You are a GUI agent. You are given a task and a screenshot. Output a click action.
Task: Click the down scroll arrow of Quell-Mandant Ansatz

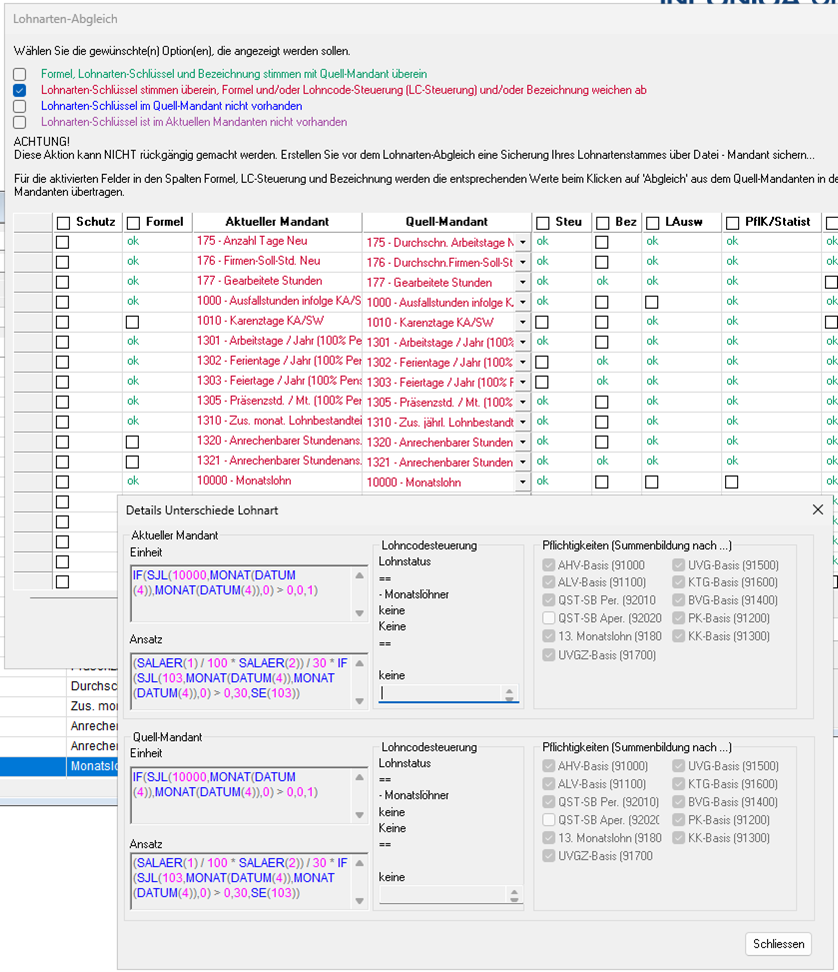point(359,901)
